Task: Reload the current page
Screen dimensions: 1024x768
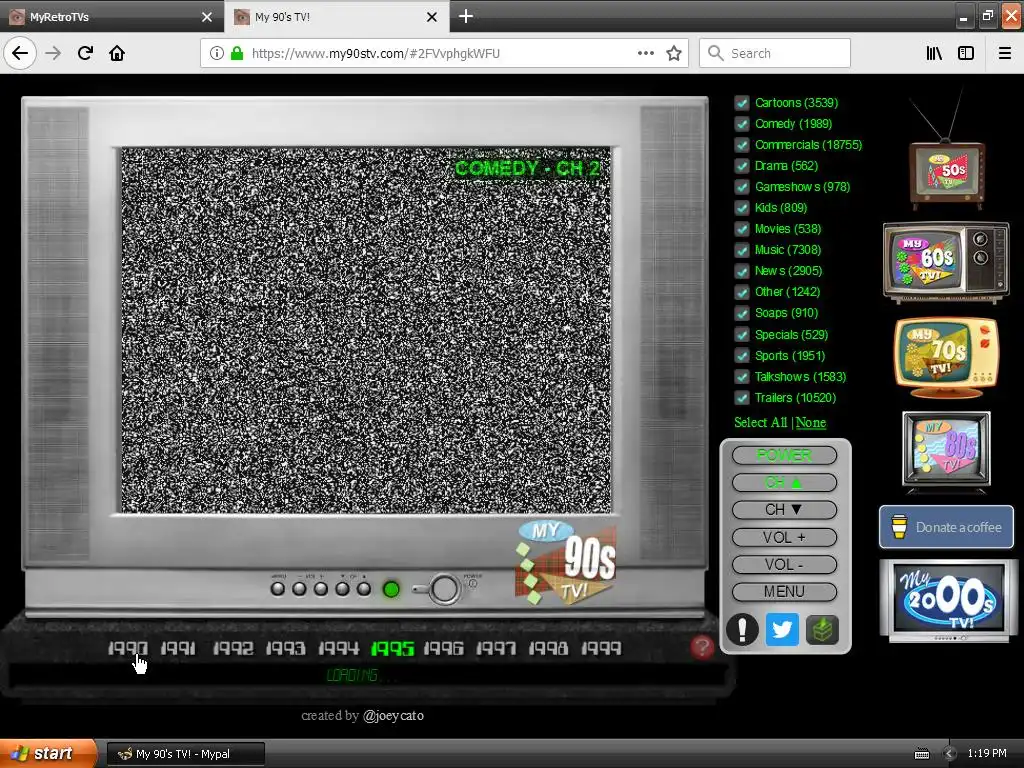Action: [x=85, y=53]
